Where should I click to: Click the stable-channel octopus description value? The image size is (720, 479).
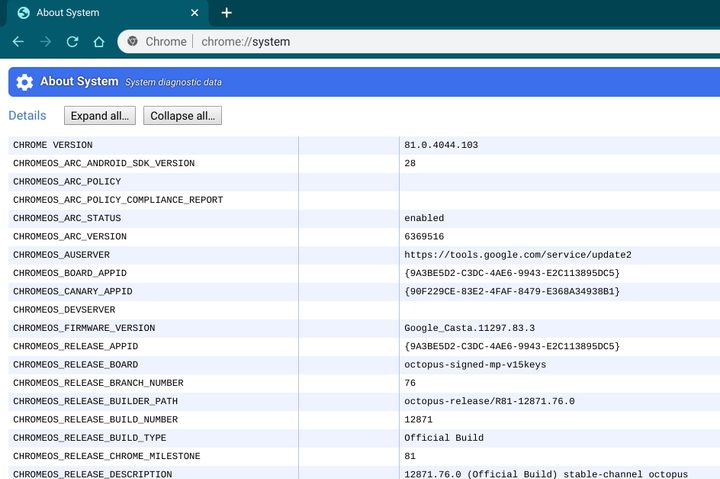(x=546, y=474)
